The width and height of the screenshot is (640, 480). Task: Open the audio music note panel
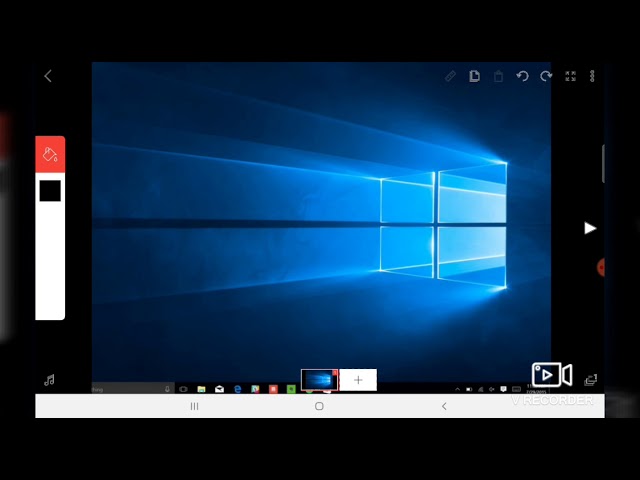pyautogui.click(x=49, y=380)
